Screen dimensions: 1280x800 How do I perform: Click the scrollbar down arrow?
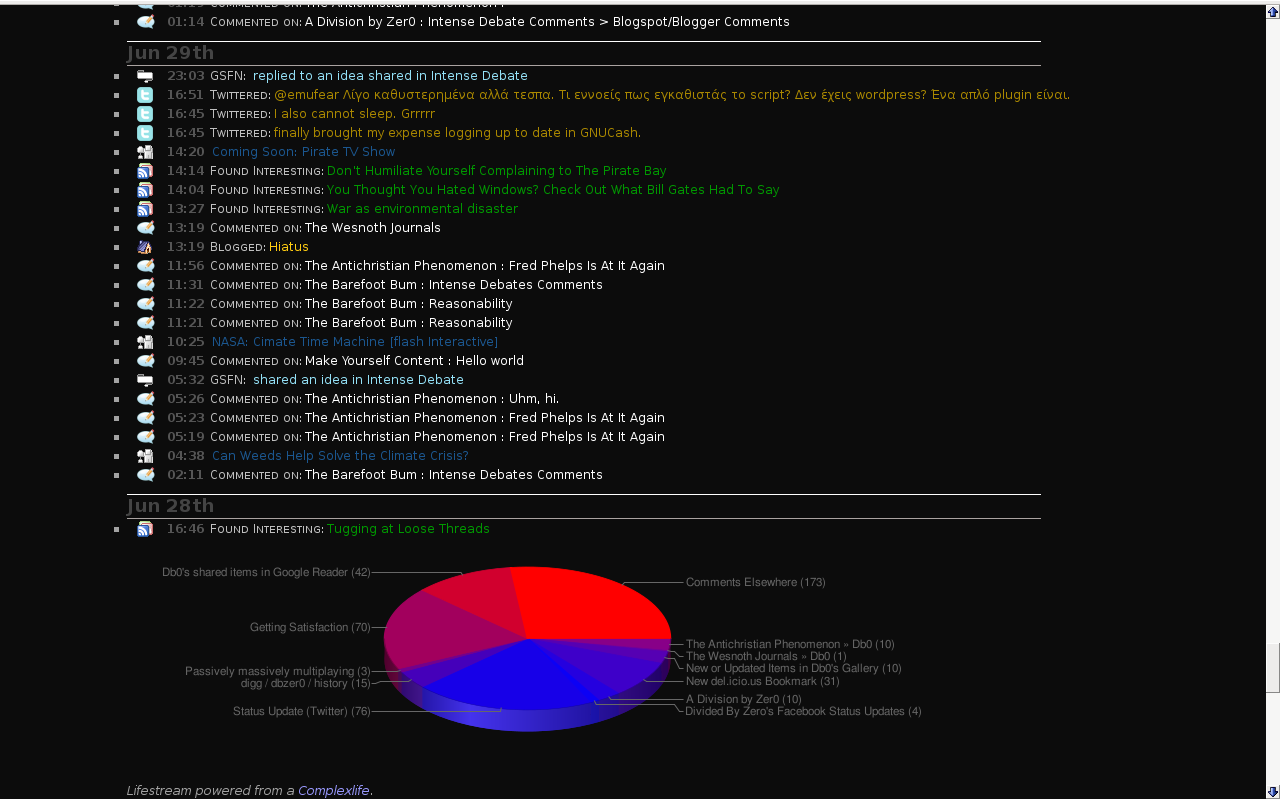(x=1273, y=792)
